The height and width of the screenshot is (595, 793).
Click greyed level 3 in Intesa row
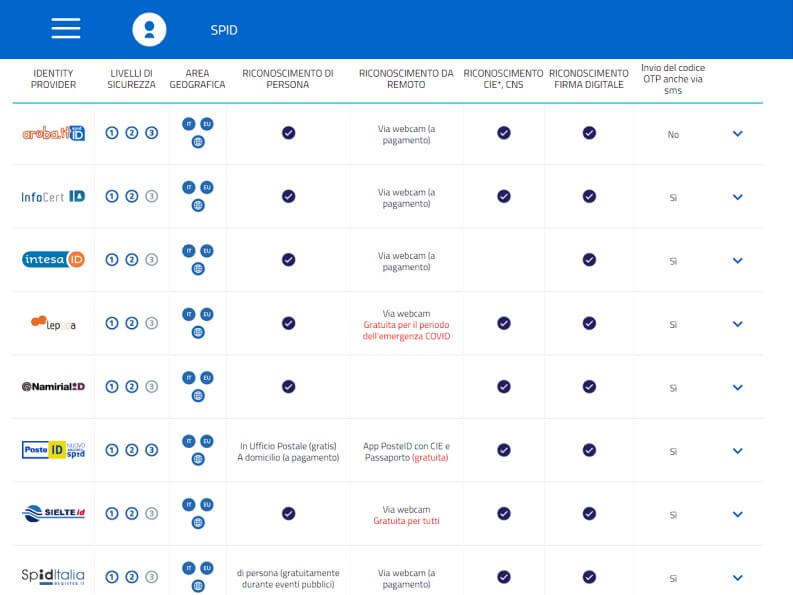151,260
